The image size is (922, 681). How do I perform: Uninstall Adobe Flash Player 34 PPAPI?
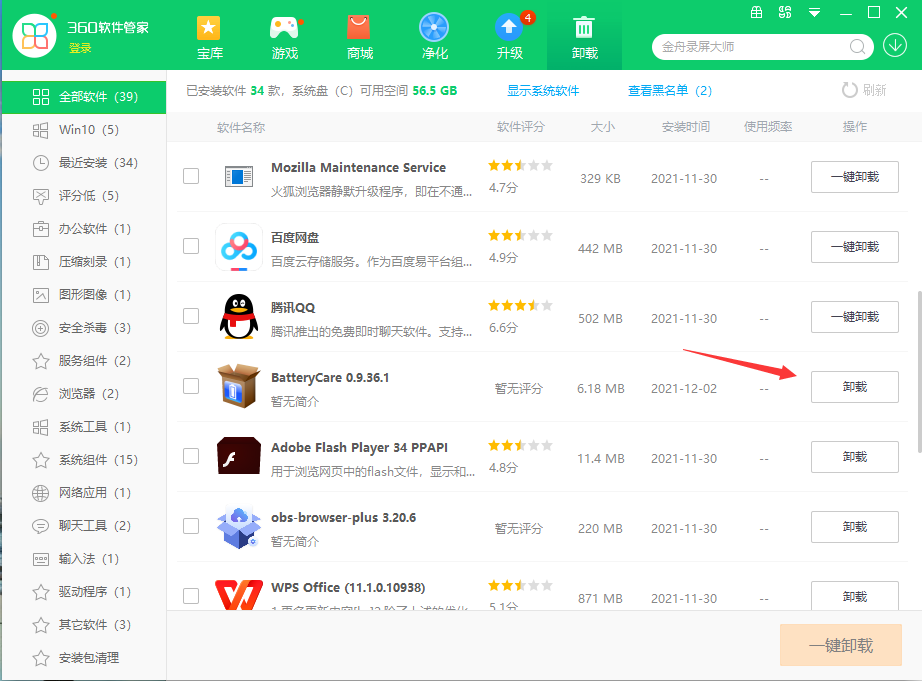854,457
